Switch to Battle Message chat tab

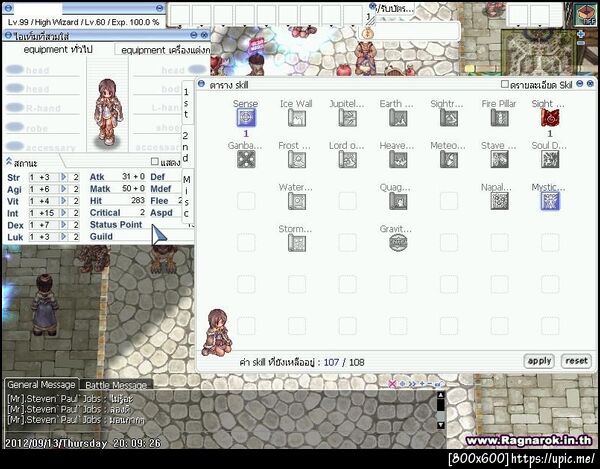click(116, 385)
